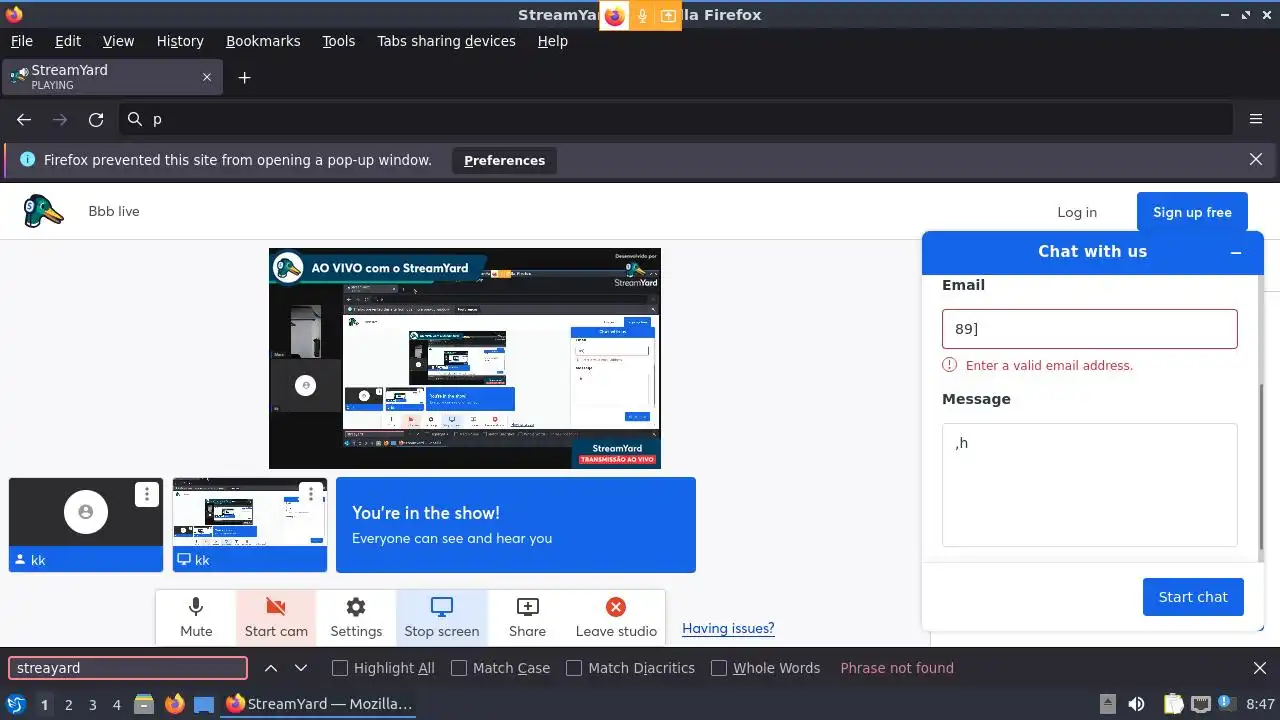
Task: Click the You're in the show! banner
Action: 516,525
